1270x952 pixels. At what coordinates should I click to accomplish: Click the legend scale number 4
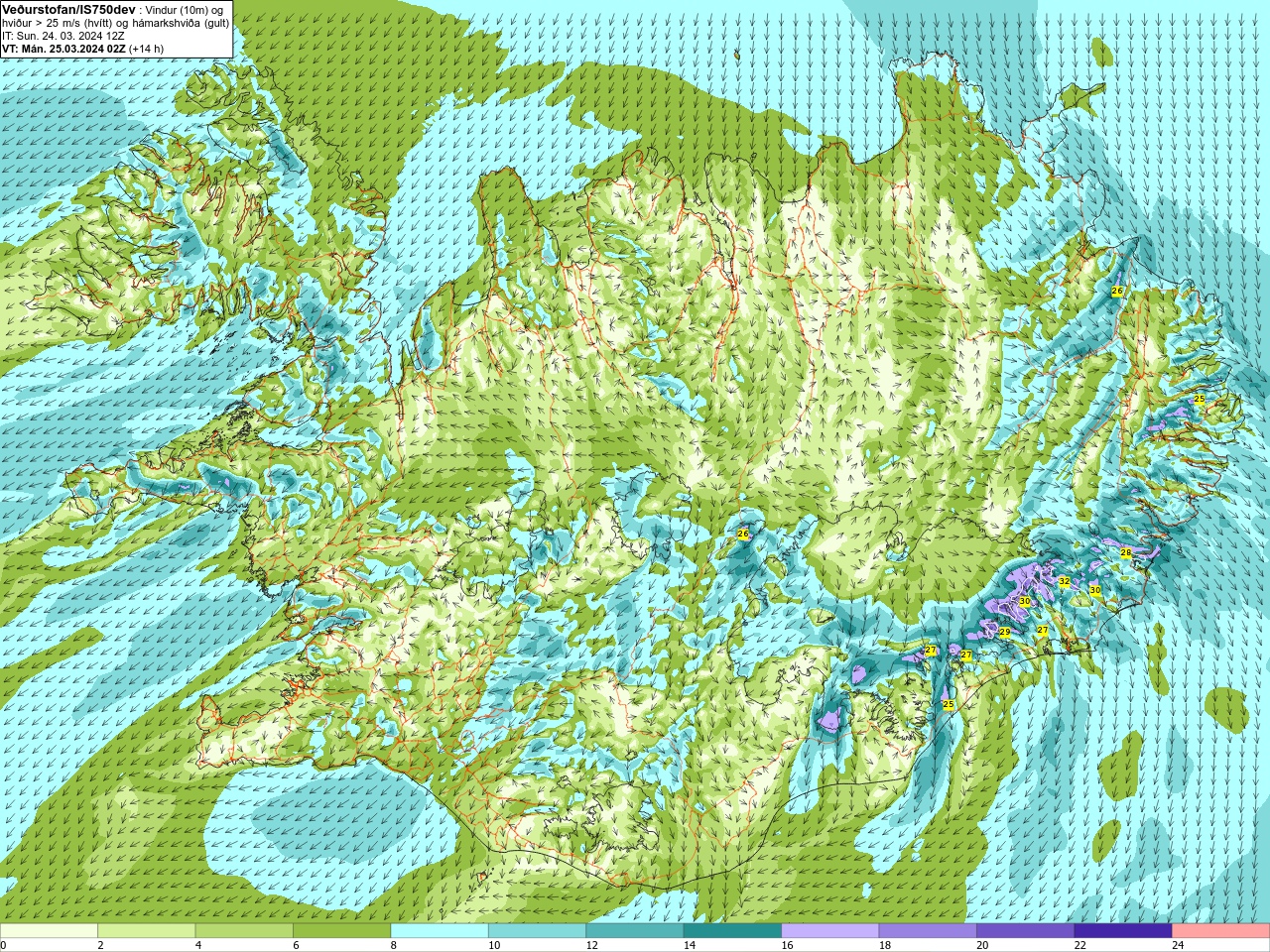pyautogui.click(x=198, y=945)
